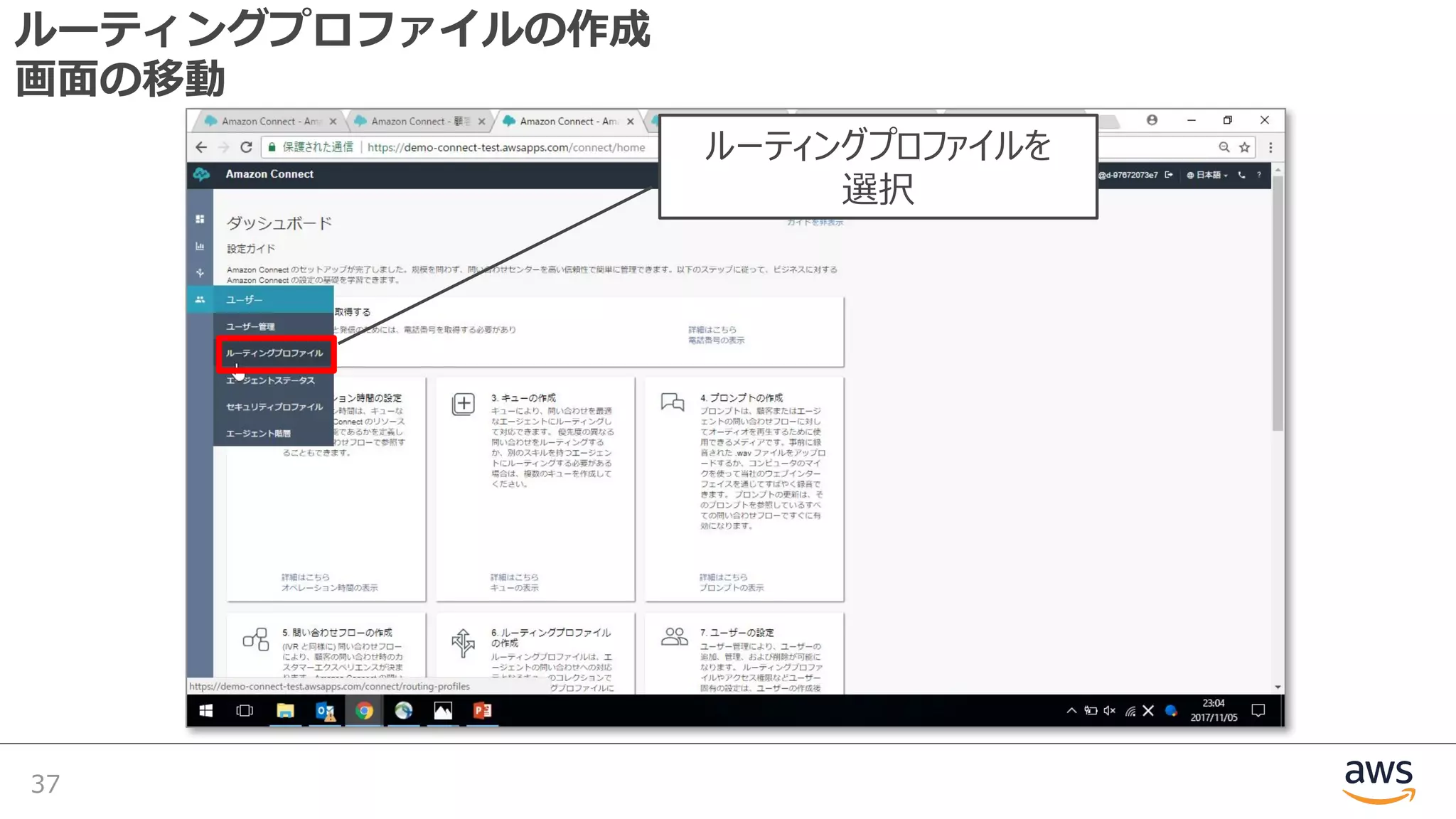Open Outlook from taskbar

click(325, 710)
